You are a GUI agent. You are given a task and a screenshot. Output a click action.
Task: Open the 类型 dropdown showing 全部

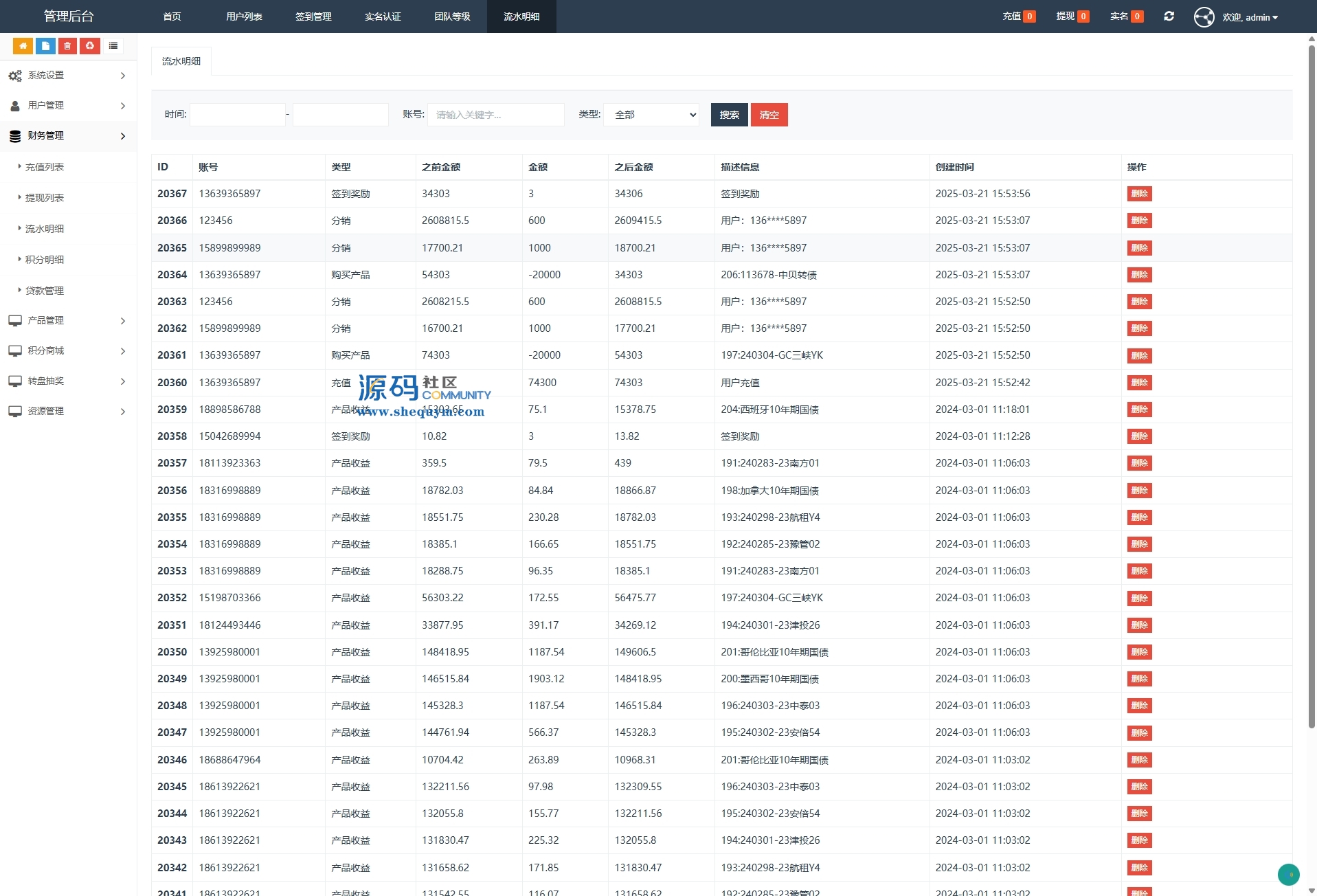(651, 115)
